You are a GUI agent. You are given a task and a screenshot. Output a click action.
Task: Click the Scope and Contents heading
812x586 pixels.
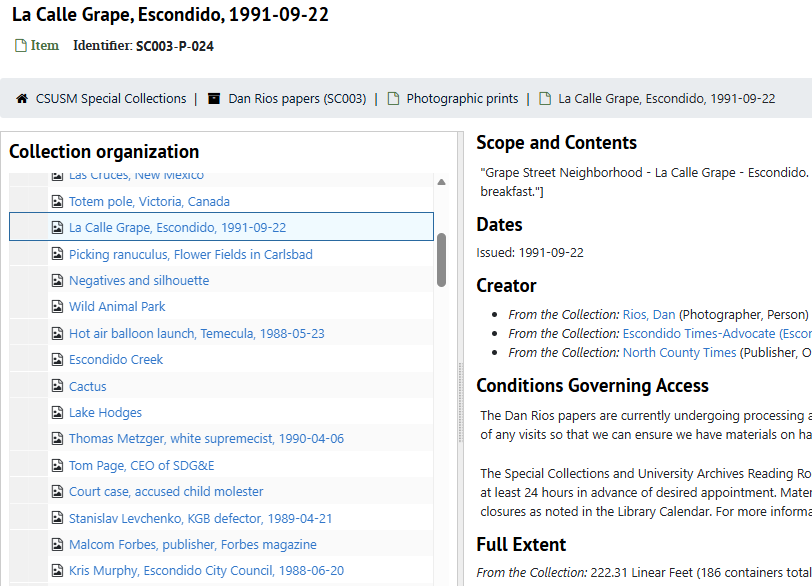[x=556, y=142]
